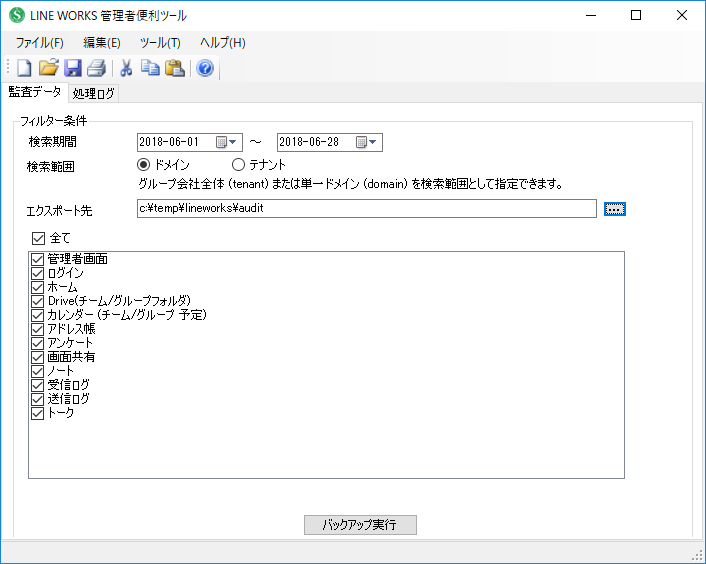Toggle the カレンダー (チーム/グループ 予定) checkbox
The width and height of the screenshot is (706, 564).
pyautogui.click(x=37, y=315)
